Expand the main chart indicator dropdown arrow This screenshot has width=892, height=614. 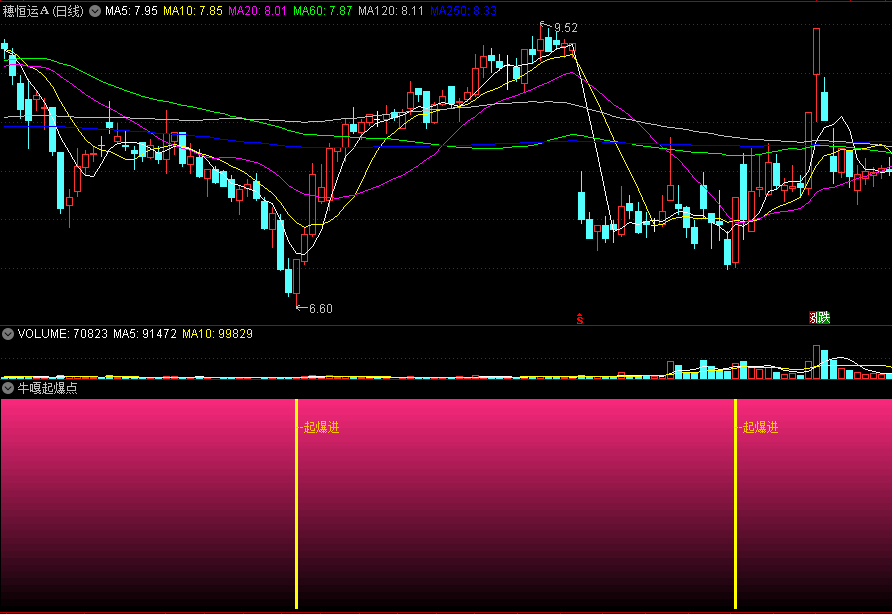point(95,11)
